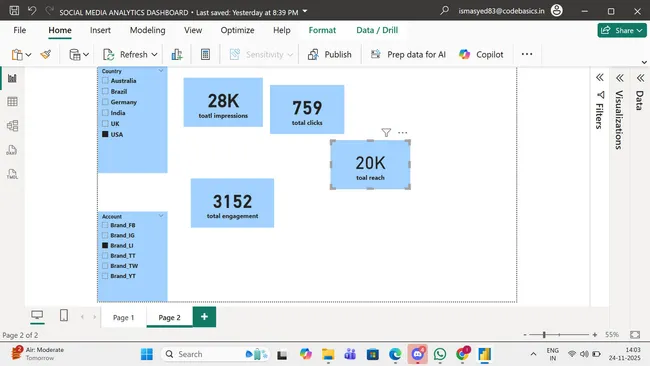
Task: Click Refresh button
Action: coord(125,54)
